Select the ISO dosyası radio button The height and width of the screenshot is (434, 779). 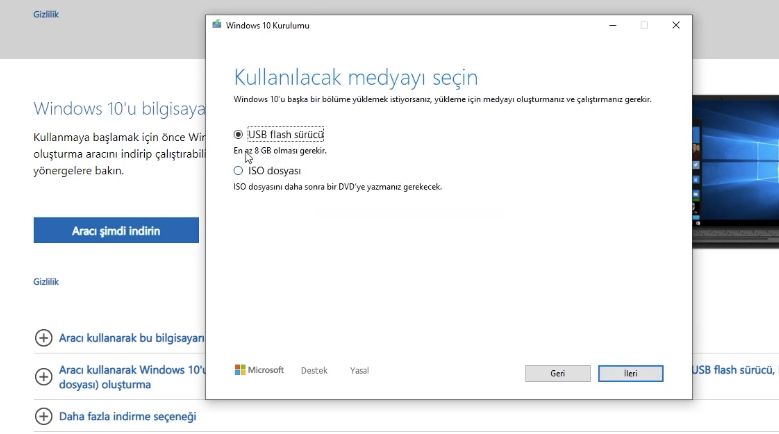(238, 171)
